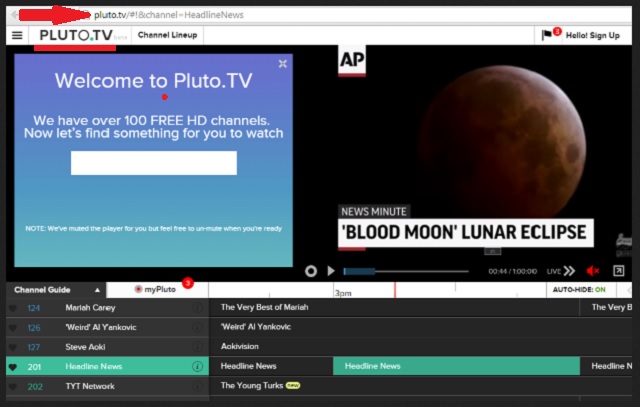Click the PLUTO.TV logo

[76, 36]
